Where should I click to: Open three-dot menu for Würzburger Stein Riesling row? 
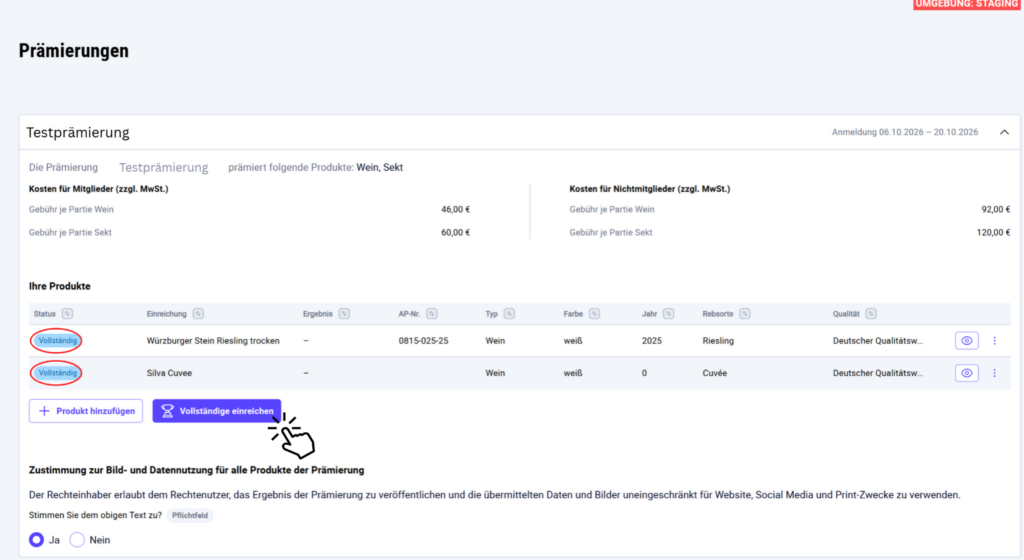(995, 341)
